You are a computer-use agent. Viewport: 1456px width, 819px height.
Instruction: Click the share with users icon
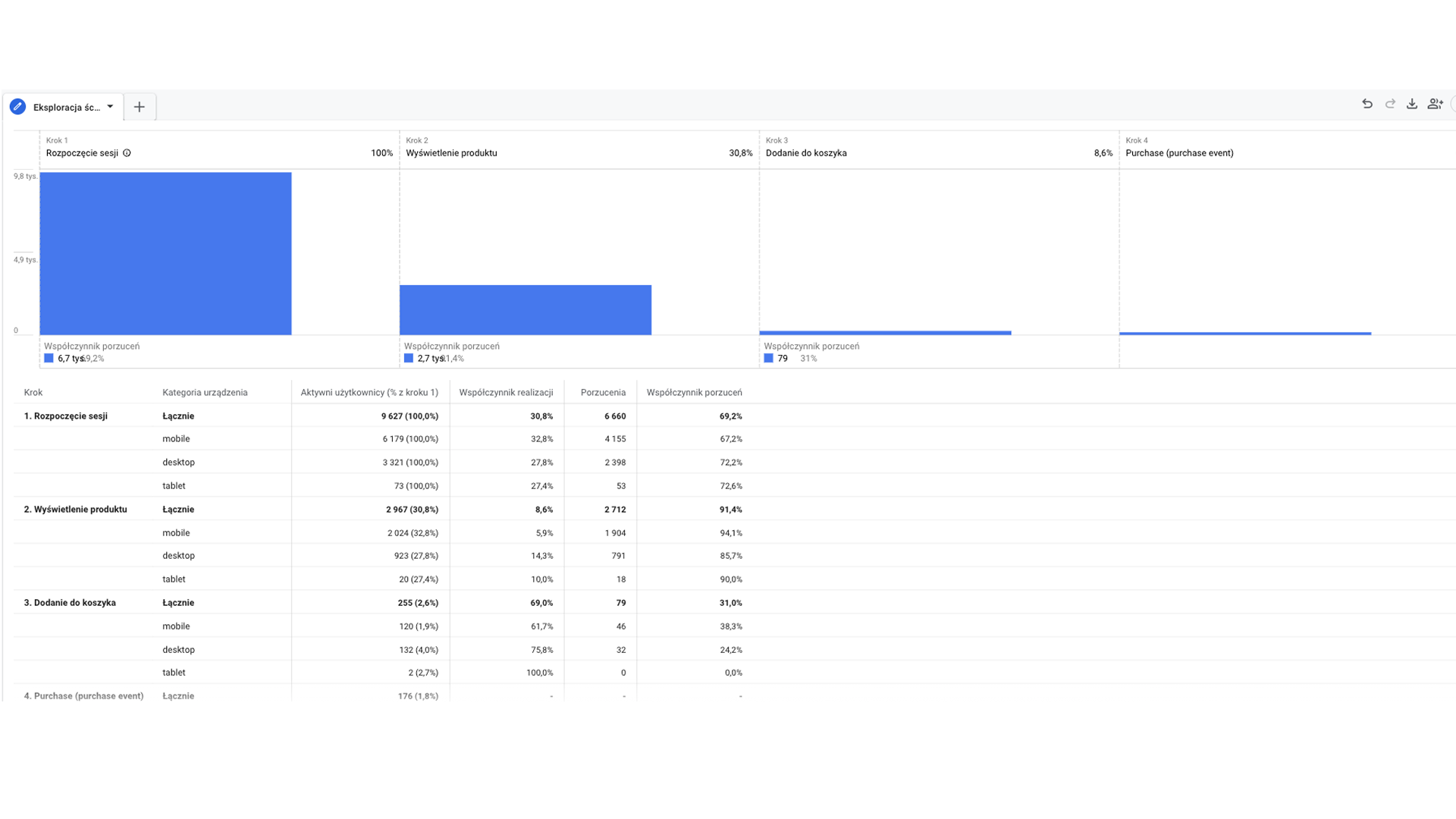[1435, 105]
